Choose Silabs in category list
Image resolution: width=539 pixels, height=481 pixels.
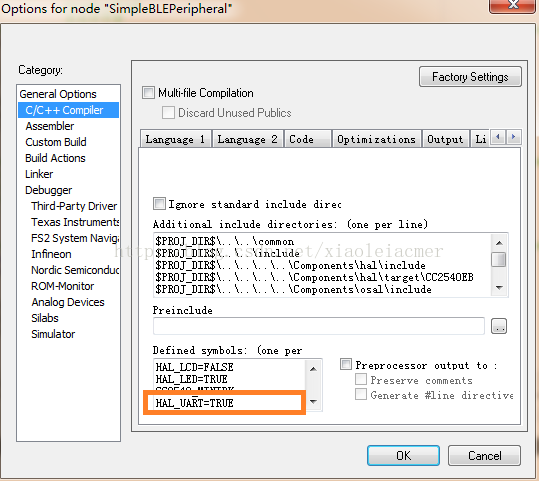[45, 318]
